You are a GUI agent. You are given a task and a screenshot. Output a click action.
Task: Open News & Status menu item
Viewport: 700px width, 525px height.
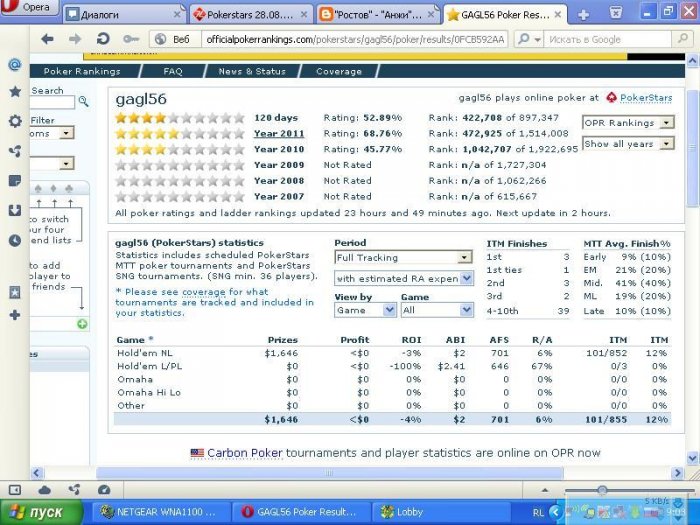tap(252, 71)
